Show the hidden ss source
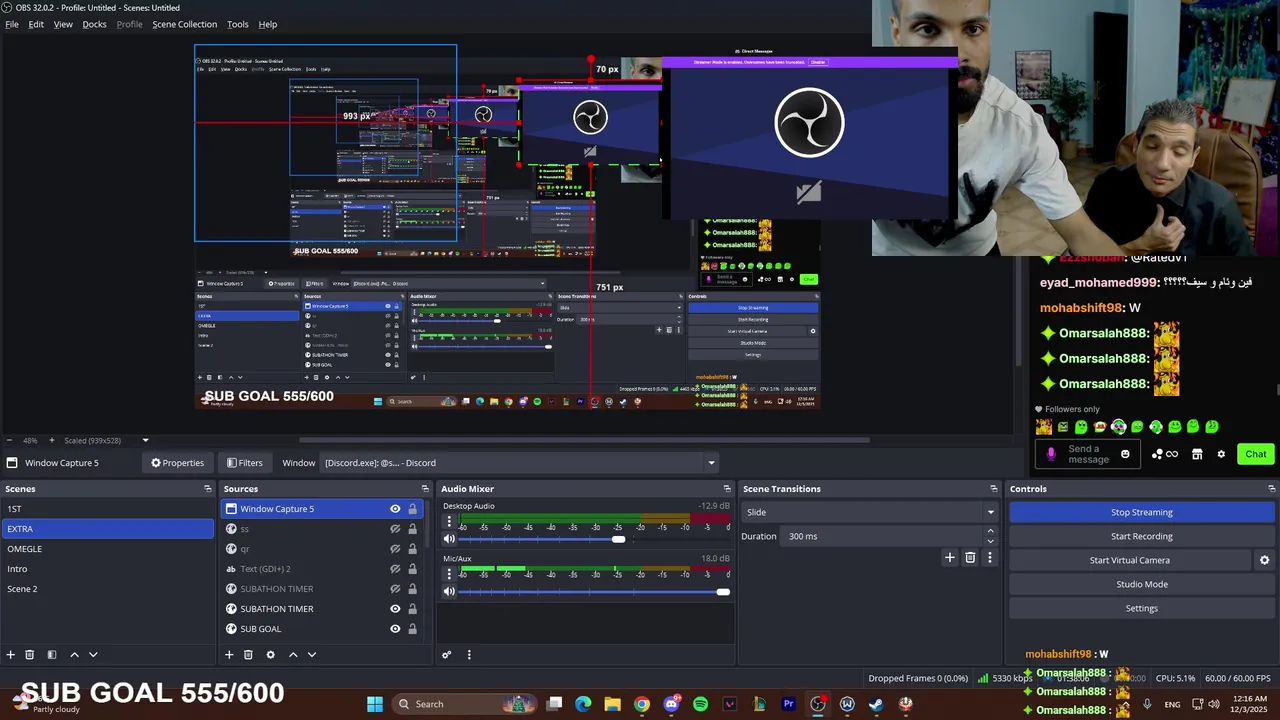This screenshot has width=1280, height=720. (x=395, y=529)
